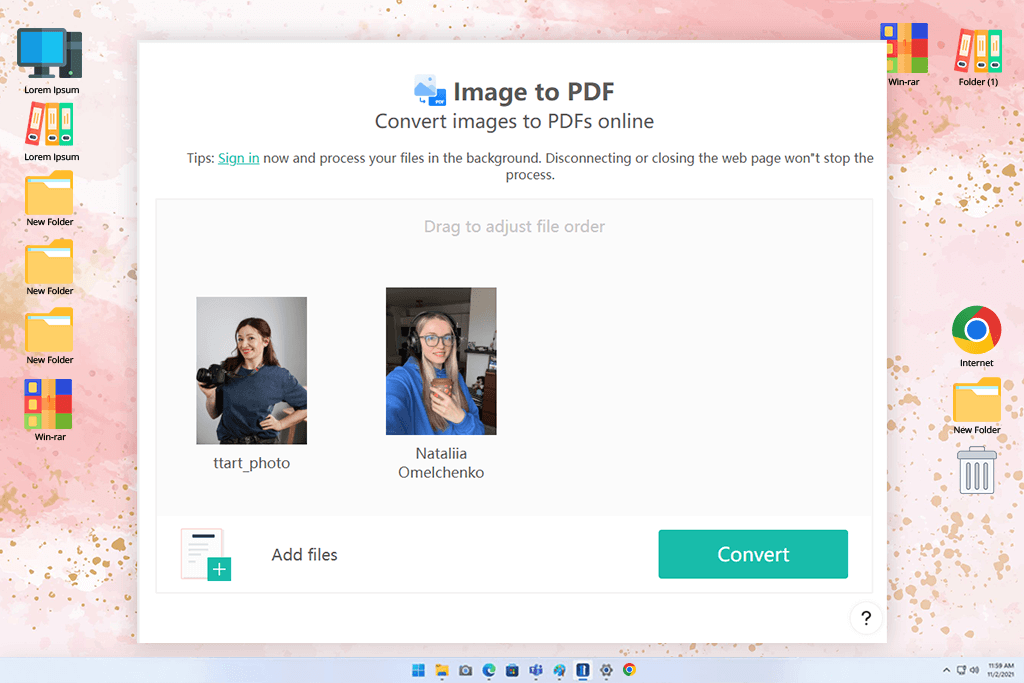
Task: Open the Windows Start menu
Action: tap(419, 670)
